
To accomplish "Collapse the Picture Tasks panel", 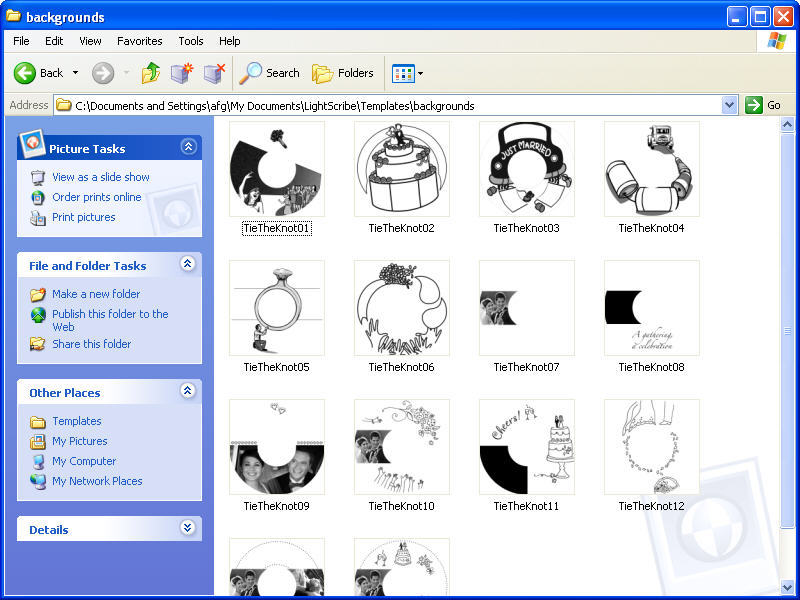I will pyautogui.click(x=188, y=147).
